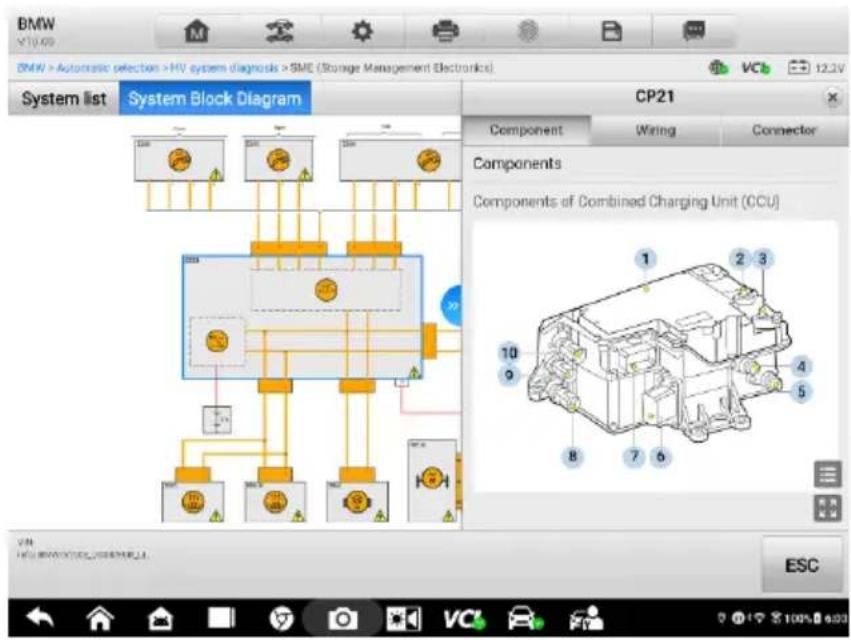This screenshot has height=640, width=851.
Task: Click the printer icon
Action: [446, 31]
